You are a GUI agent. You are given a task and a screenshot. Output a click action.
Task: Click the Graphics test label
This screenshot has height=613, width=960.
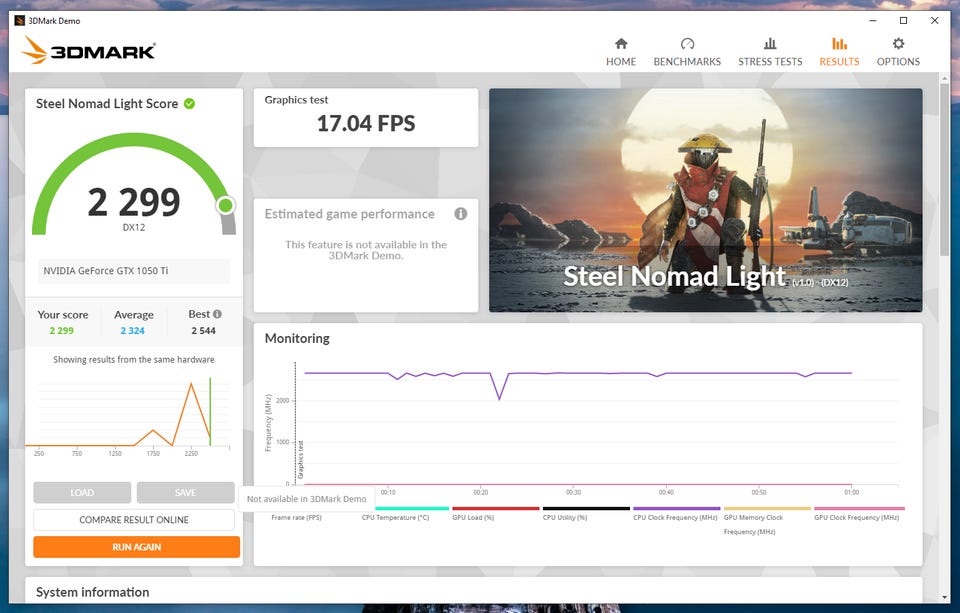pyautogui.click(x=296, y=100)
